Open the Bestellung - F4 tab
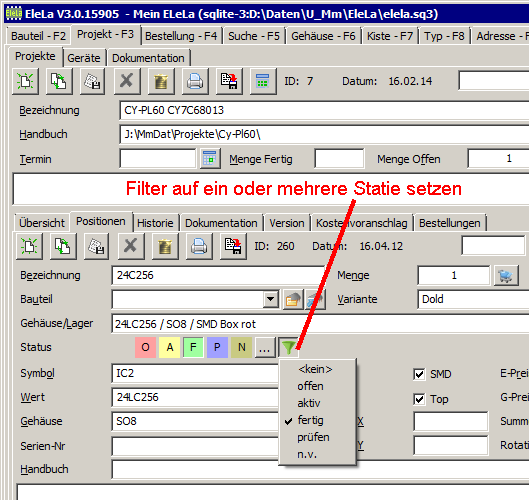Image resolution: width=529 pixels, height=500 pixels. tap(181, 36)
